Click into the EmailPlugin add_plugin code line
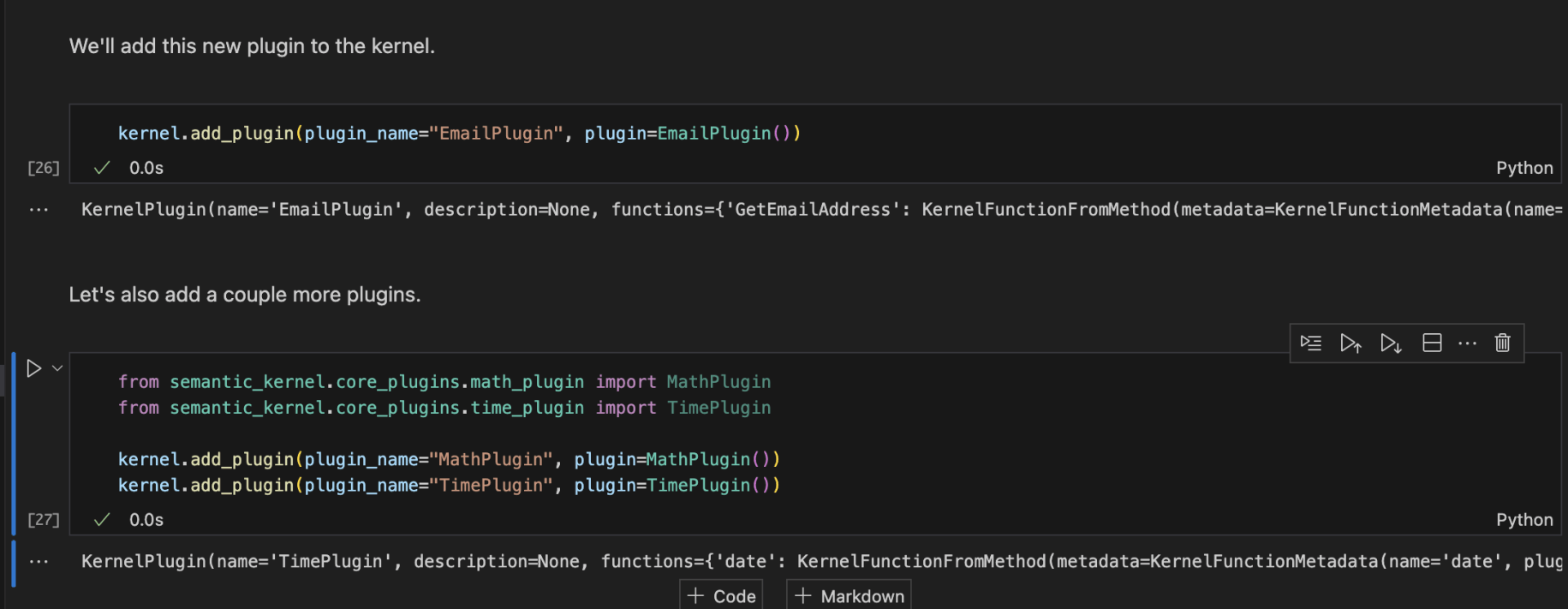The image size is (1568, 609). 459,134
